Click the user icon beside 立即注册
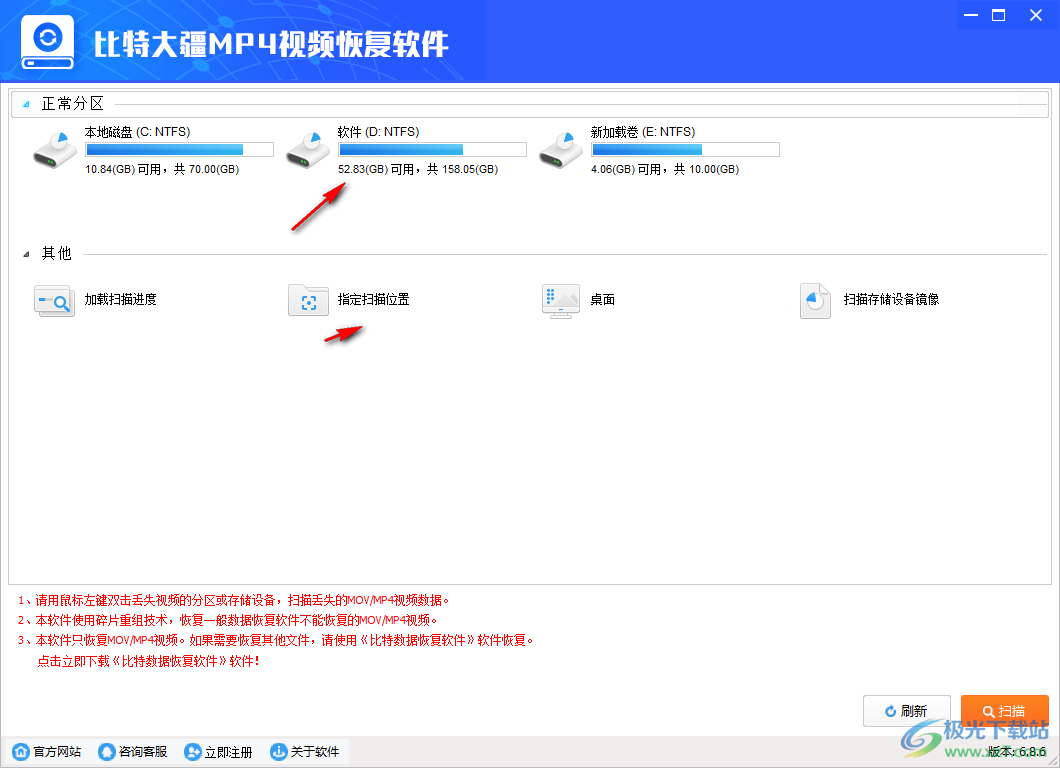 [193, 752]
